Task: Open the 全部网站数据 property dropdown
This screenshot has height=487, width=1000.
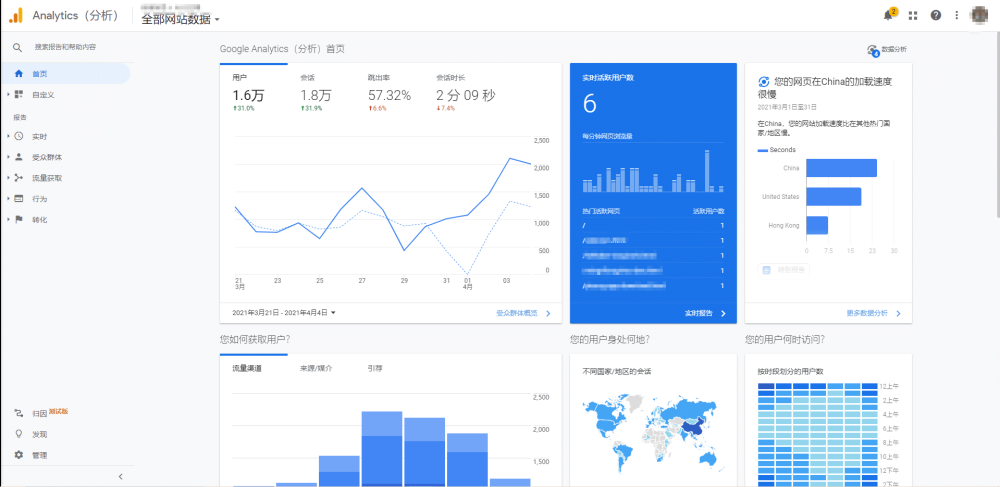Action: pyautogui.click(x=181, y=18)
